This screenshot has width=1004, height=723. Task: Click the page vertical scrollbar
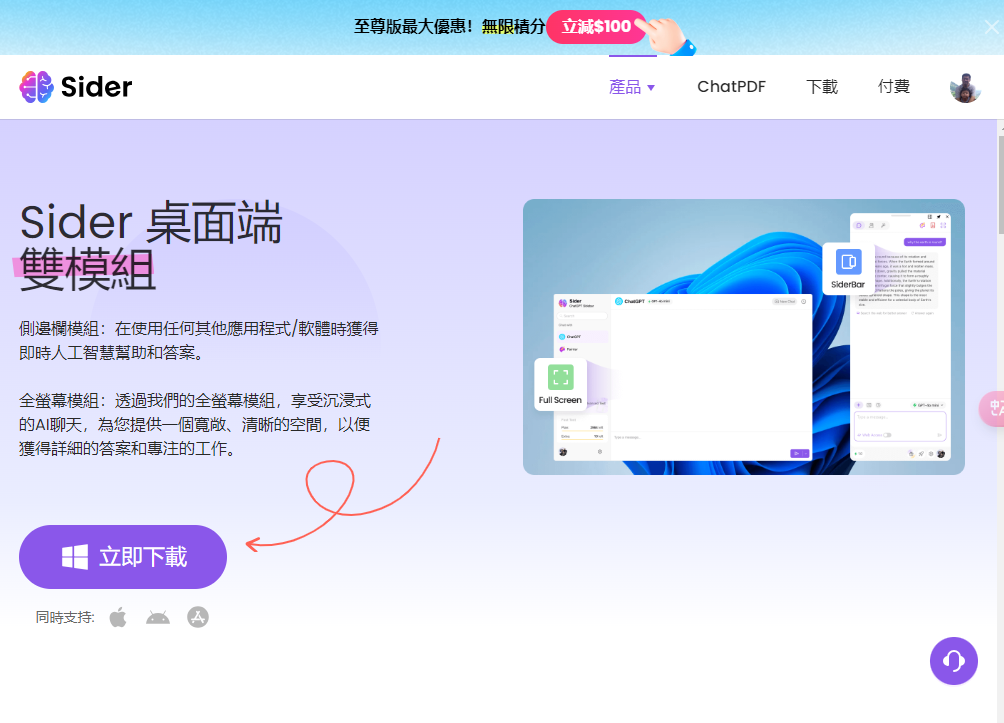click(1000, 186)
